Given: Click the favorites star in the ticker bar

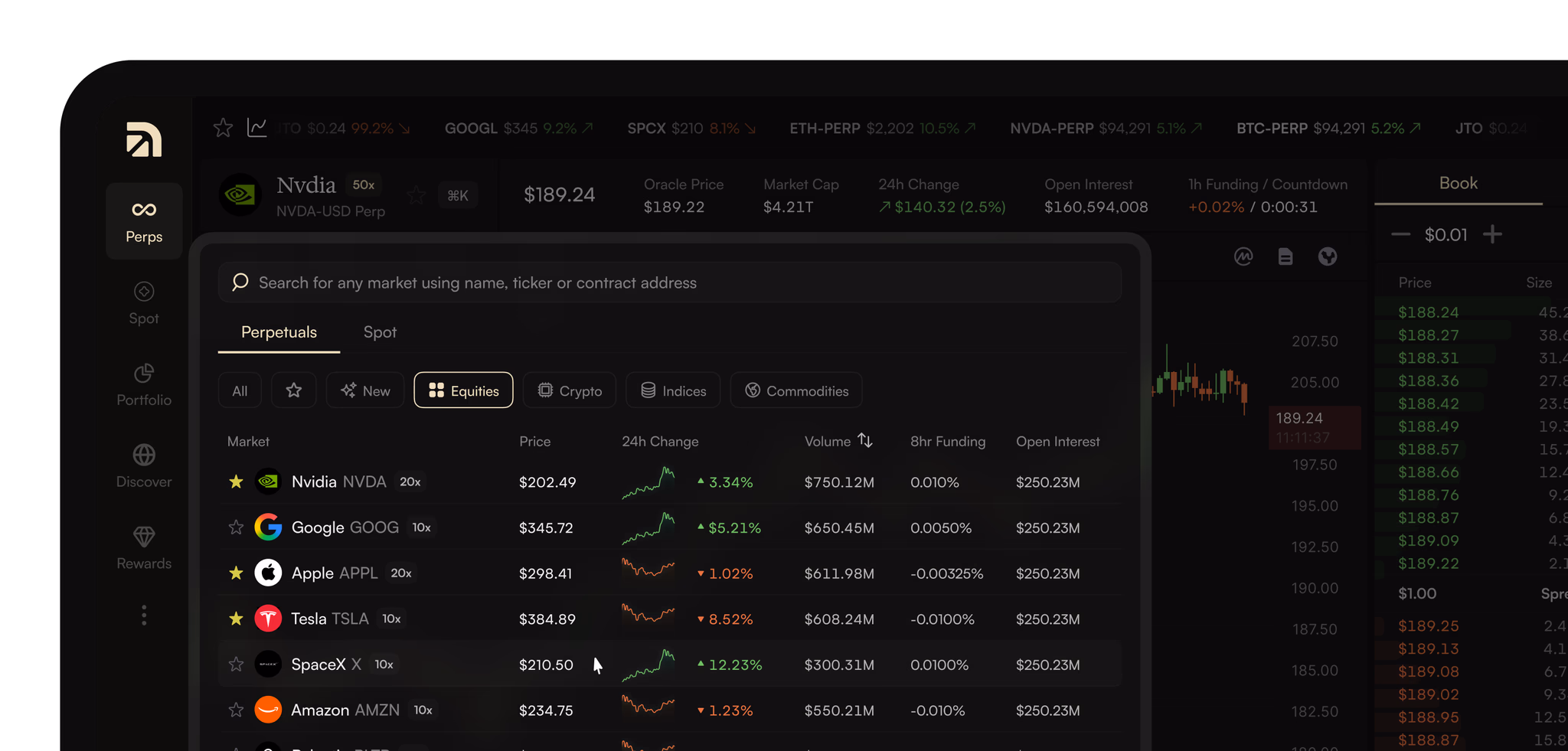Looking at the screenshot, I should coord(223,128).
